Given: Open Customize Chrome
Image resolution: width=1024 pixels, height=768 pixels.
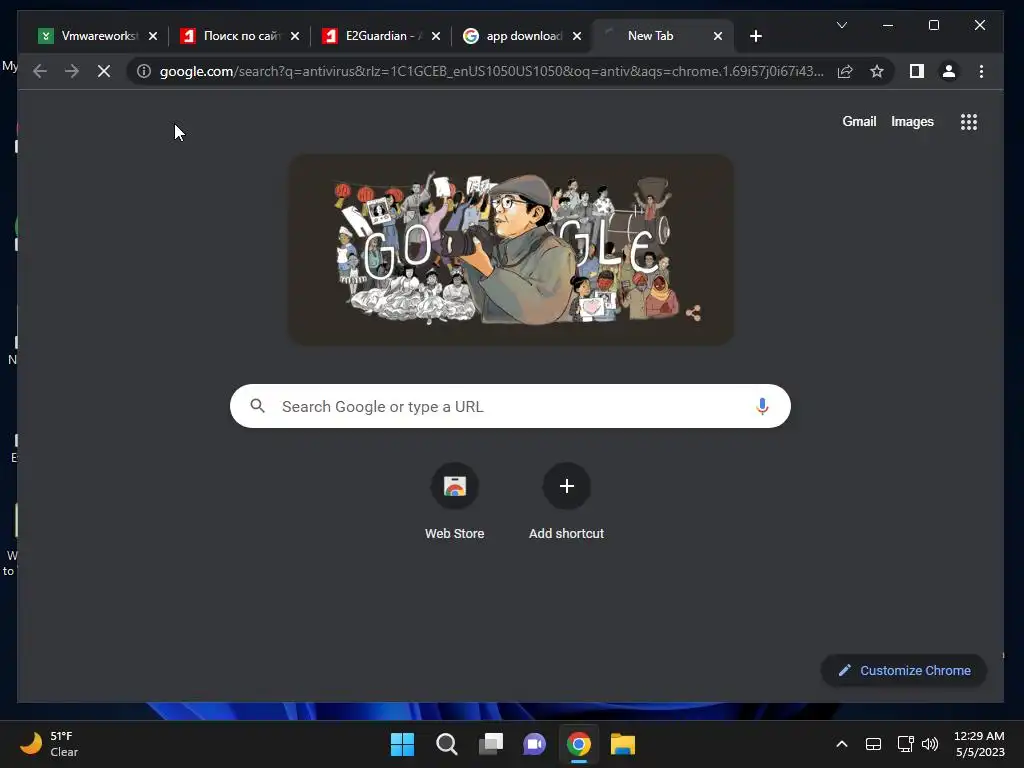Looking at the screenshot, I should tap(904, 671).
